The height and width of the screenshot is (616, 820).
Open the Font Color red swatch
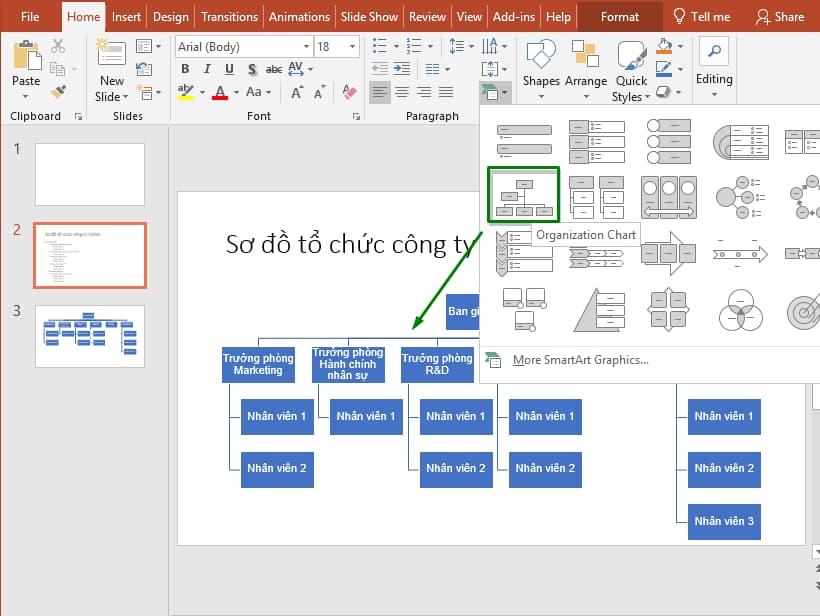tap(221, 91)
